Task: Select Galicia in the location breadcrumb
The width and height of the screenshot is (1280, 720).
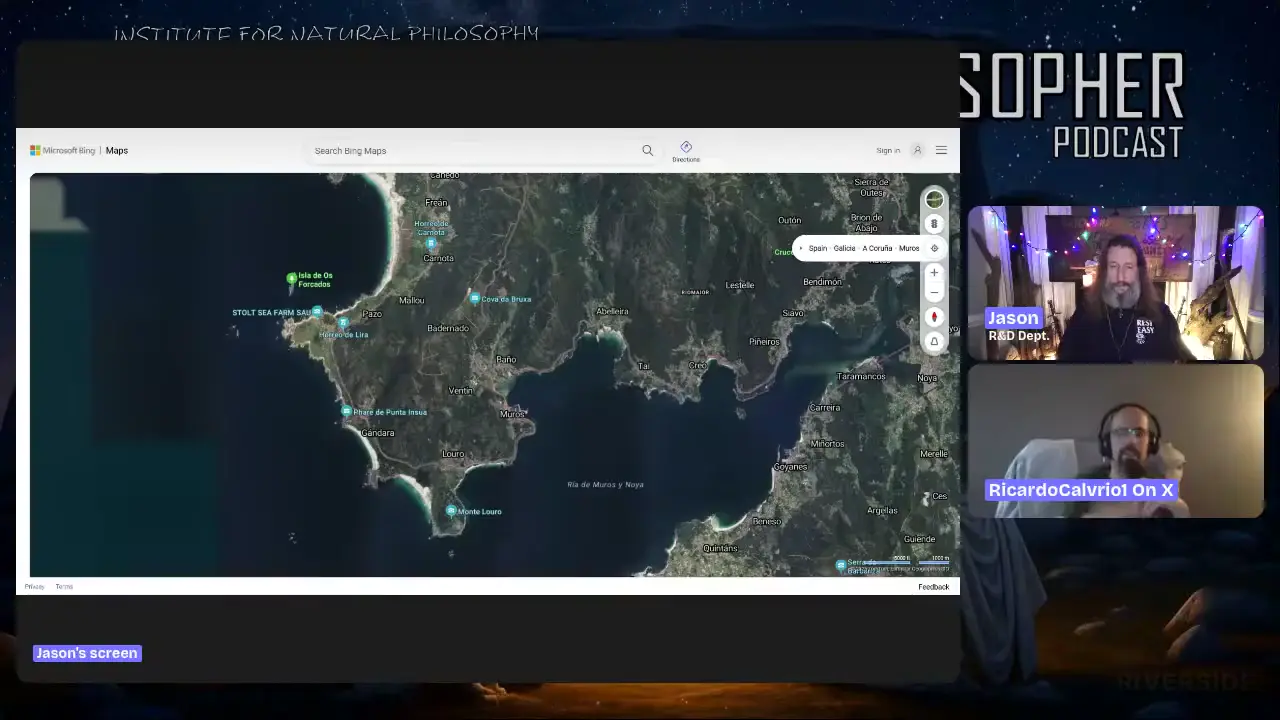Action: (x=845, y=248)
